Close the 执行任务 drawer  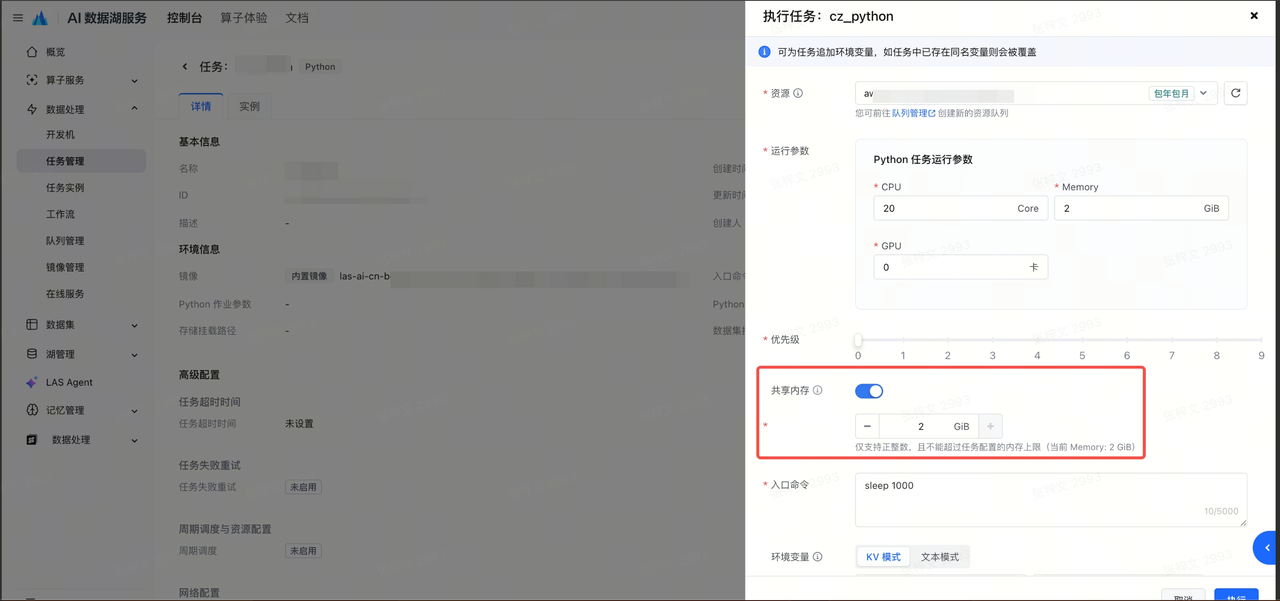(1255, 16)
